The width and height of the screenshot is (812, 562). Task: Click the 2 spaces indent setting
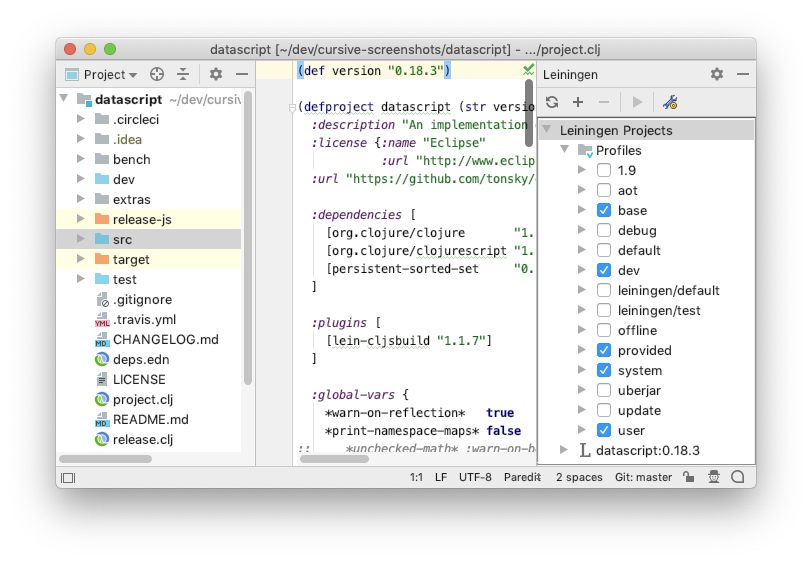(579, 477)
